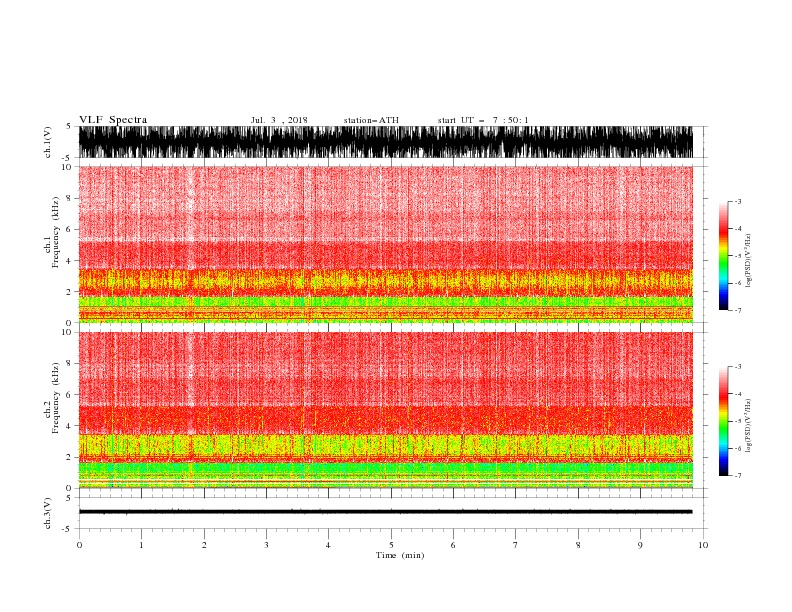Click time axis tick label "3"

point(266,545)
